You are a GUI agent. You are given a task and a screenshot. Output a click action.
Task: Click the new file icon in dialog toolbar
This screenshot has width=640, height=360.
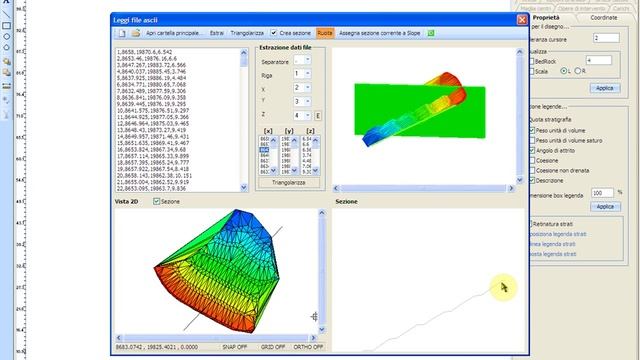[x=122, y=33]
